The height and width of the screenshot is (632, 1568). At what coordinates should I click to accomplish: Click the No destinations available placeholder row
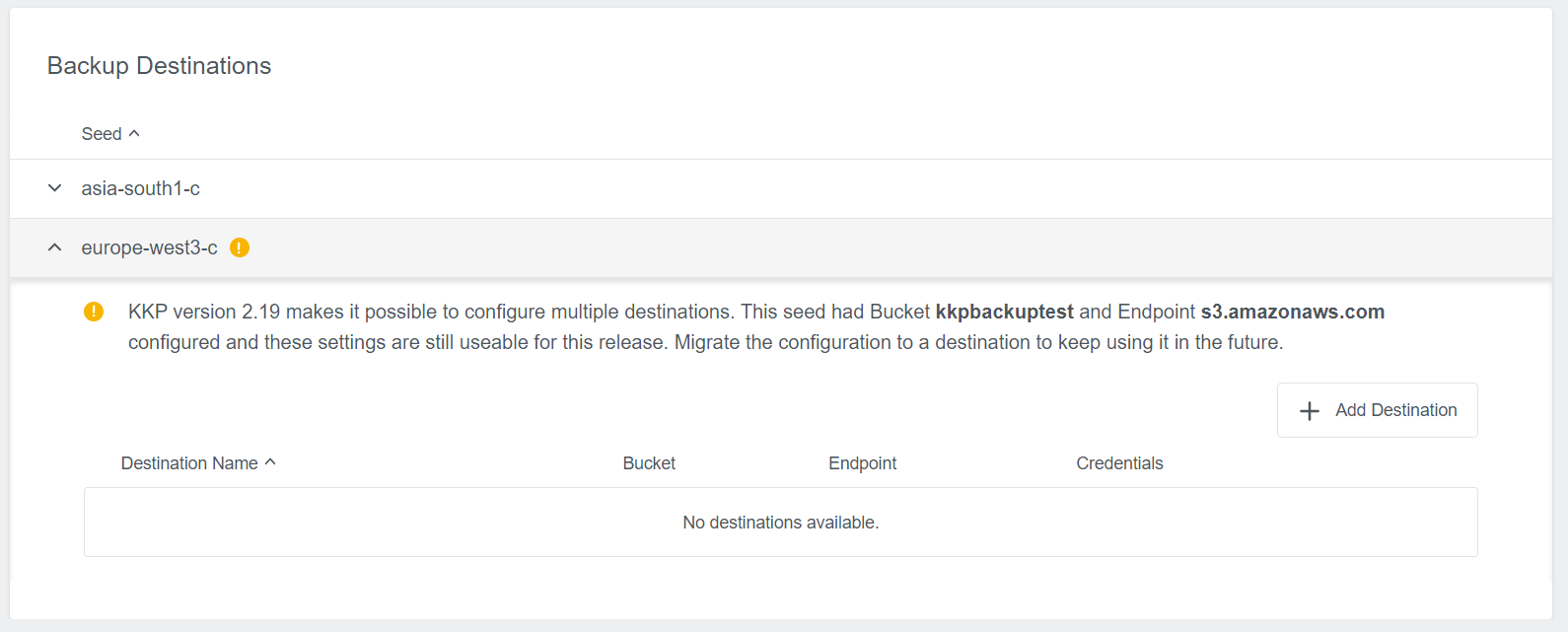click(x=780, y=522)
